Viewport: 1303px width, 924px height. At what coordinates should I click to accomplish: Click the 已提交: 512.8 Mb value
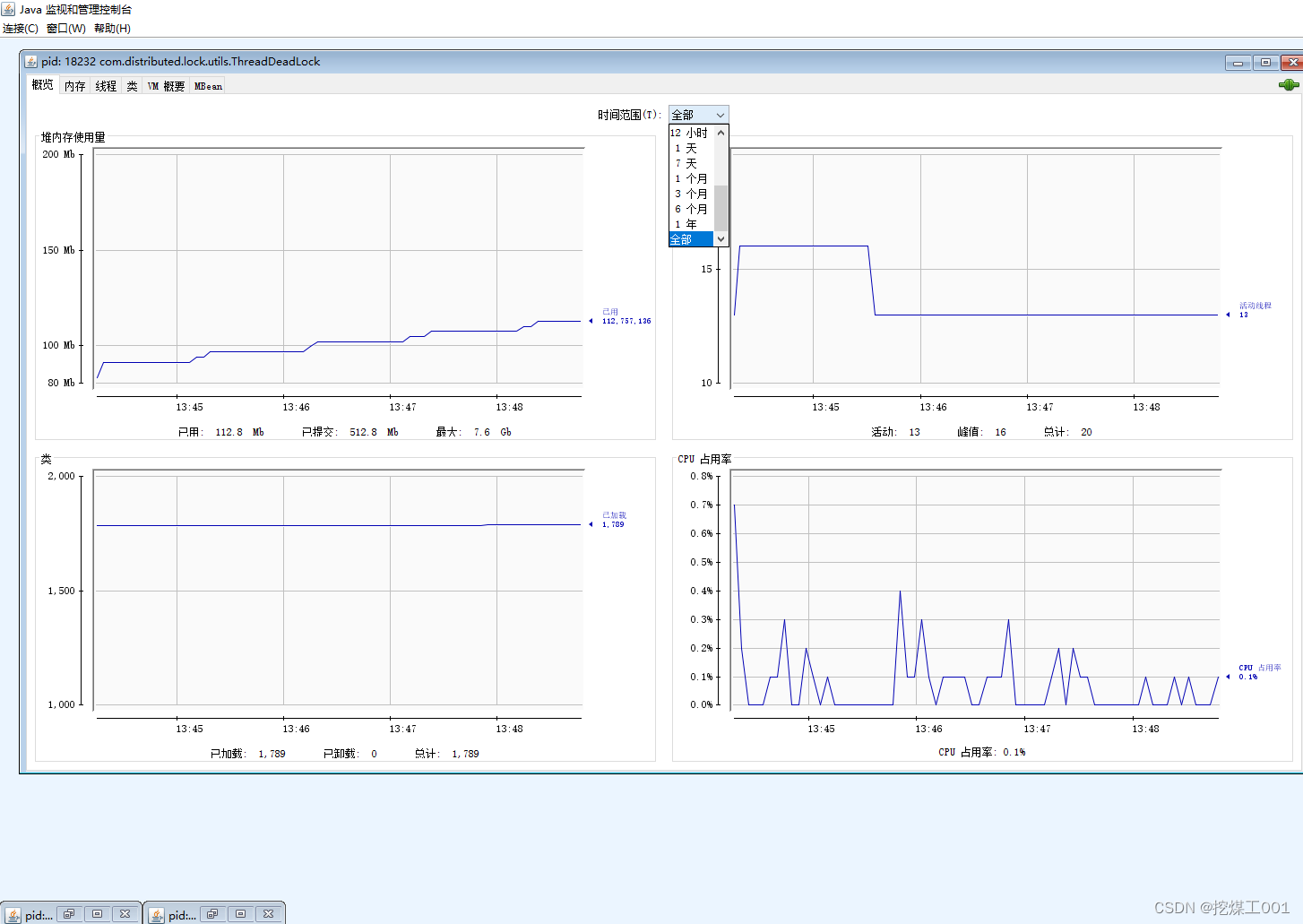pos(349,432)
